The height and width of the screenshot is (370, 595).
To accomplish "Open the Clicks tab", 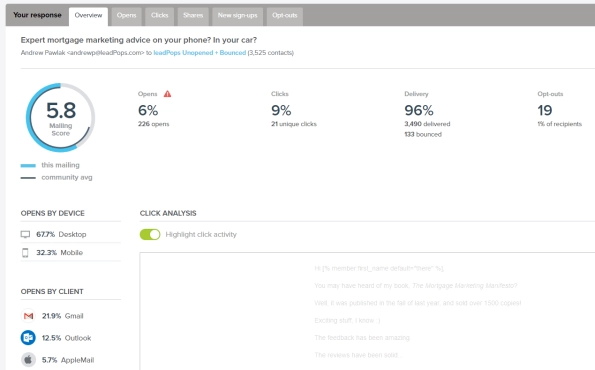I will tap(159, 16).
